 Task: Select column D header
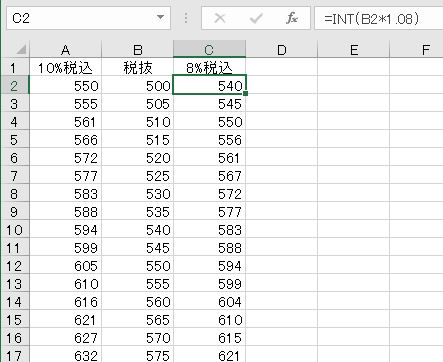[282, 50]
